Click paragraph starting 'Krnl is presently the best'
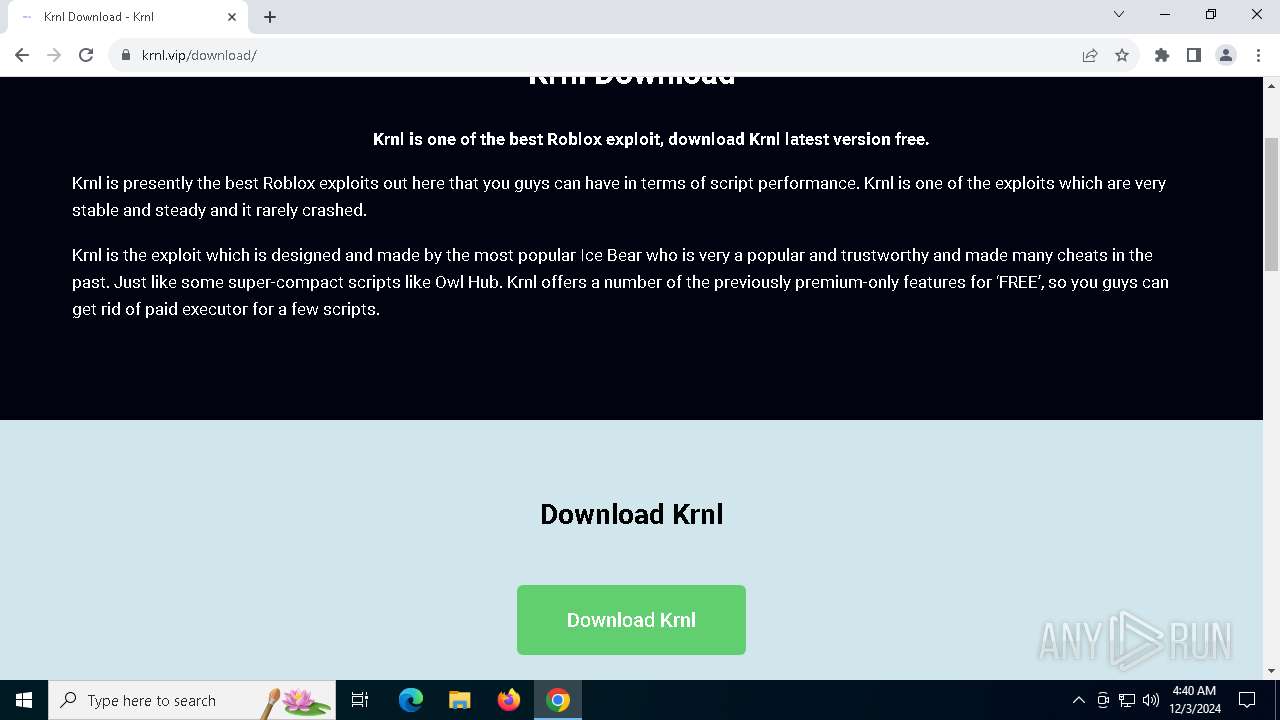Image resolution: width=1280 pixels, height=720 pixels. 619,196
